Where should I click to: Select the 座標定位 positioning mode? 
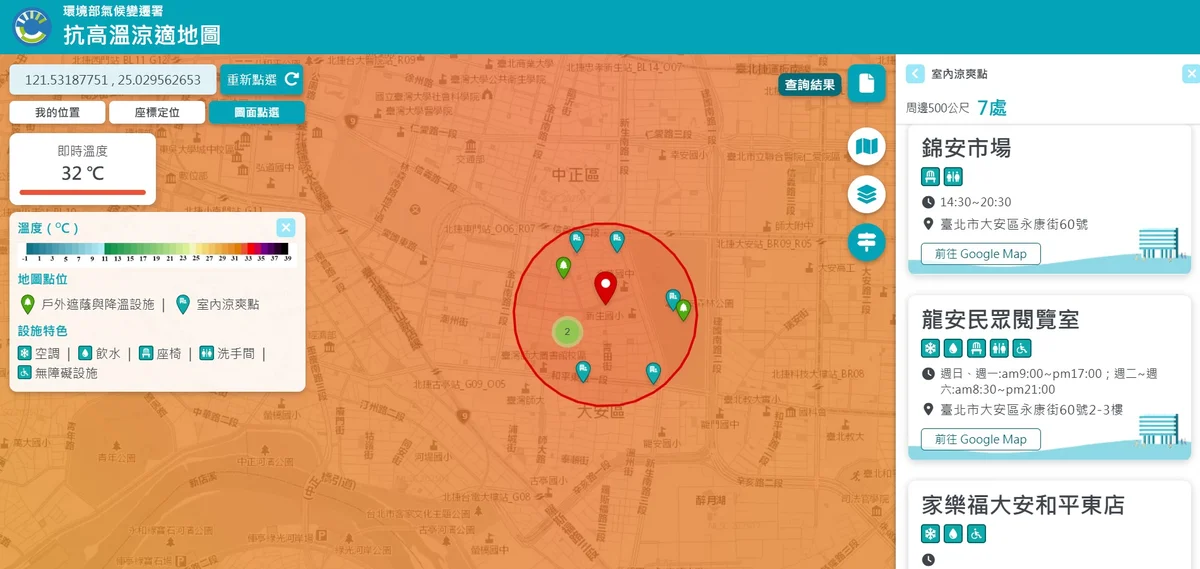coord(157,113)
